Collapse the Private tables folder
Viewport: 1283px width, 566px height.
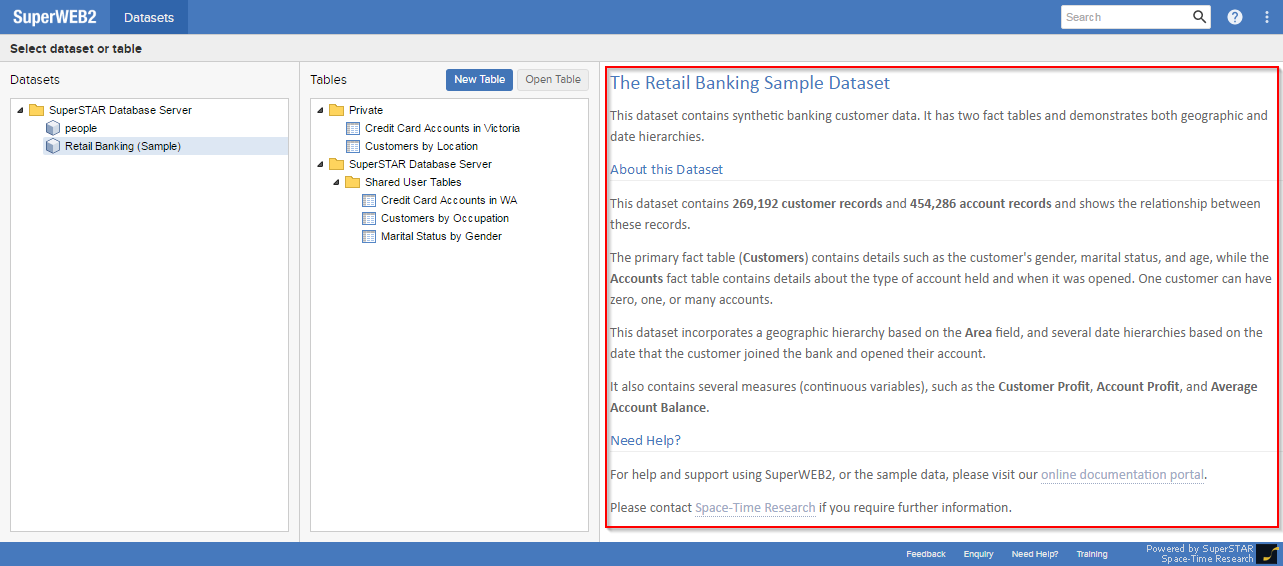pos(321,111)
